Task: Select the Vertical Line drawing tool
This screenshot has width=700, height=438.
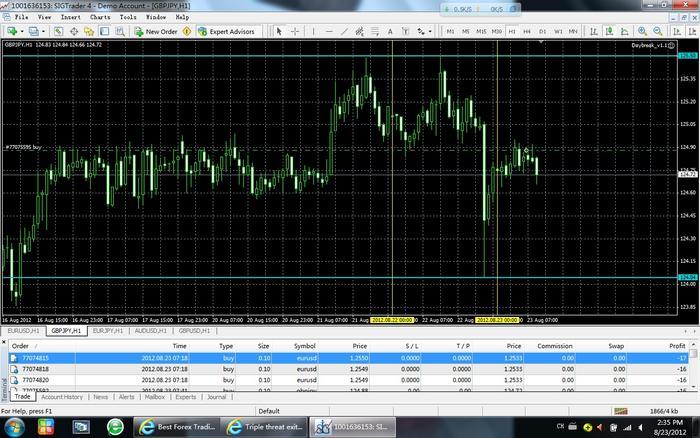Action: [313, 31]
